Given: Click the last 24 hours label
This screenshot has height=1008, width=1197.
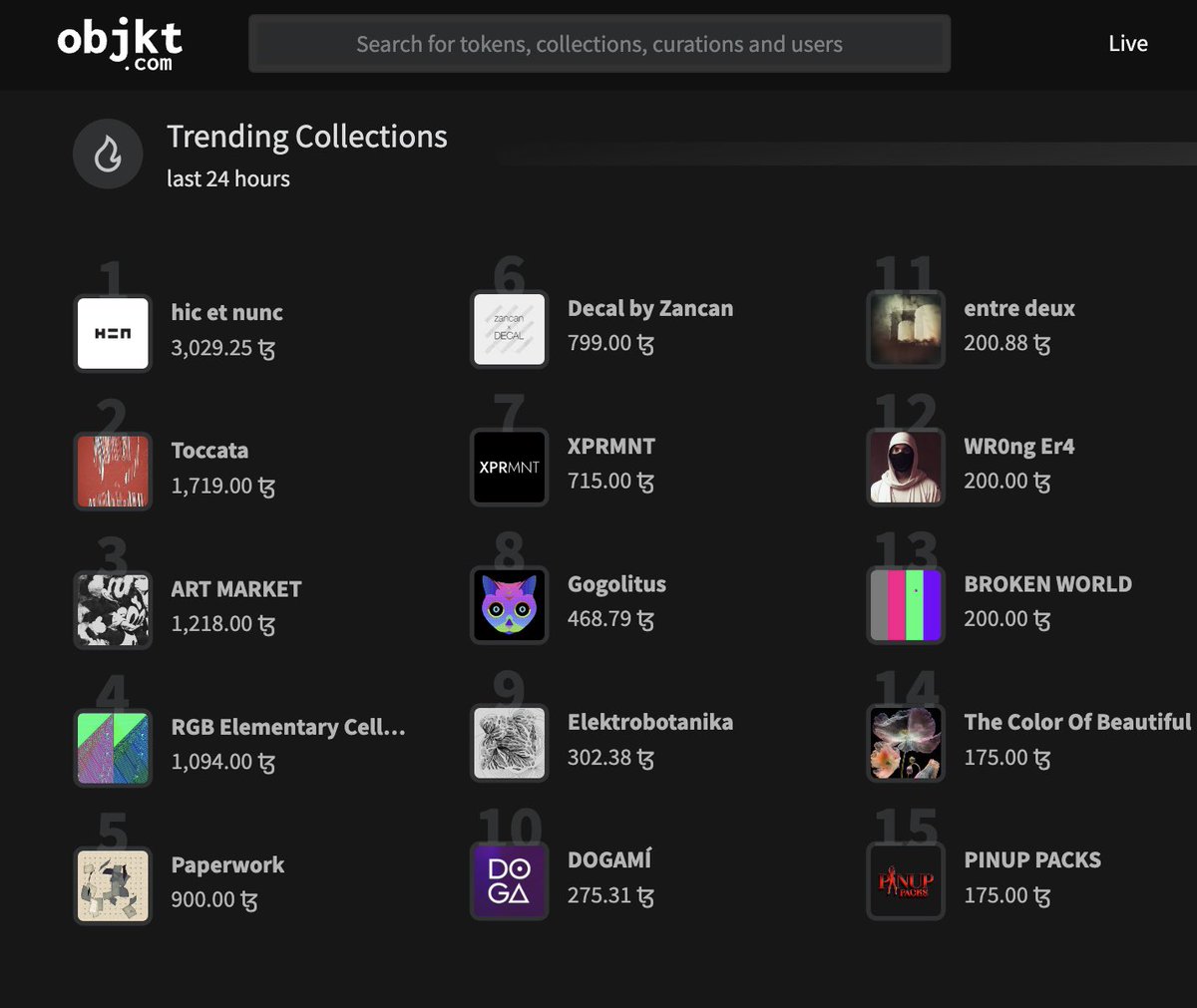Looking at the screenshot, I should pyautogui.click(x=228, y=178).
